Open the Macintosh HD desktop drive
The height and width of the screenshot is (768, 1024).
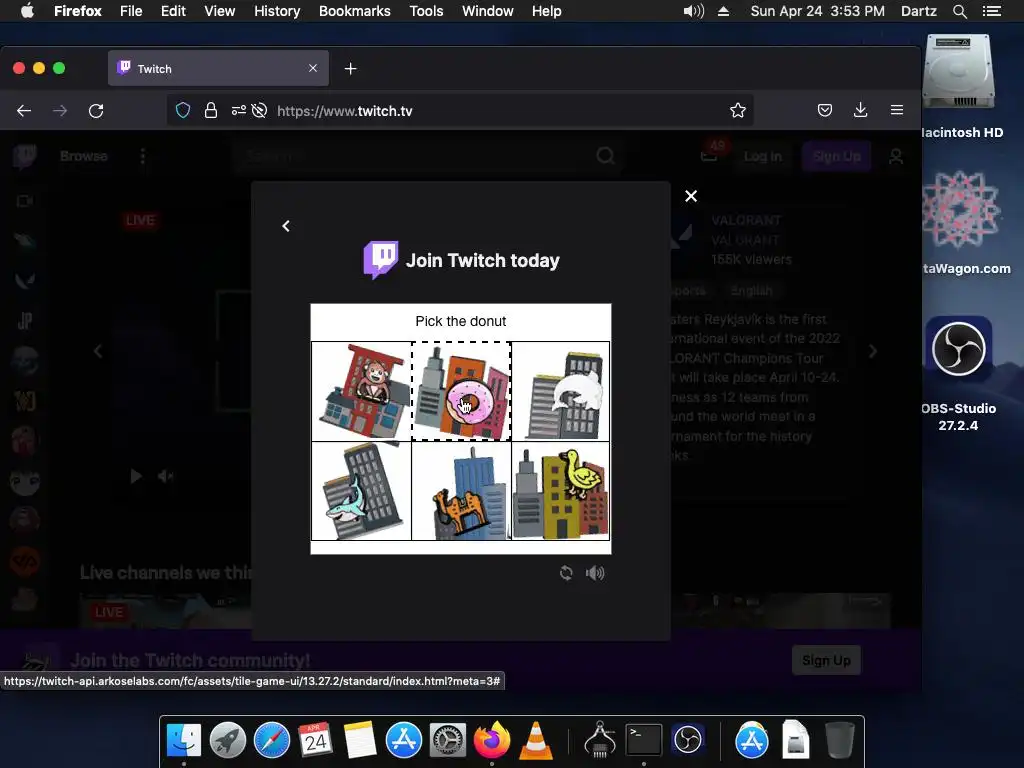[959, 72]
